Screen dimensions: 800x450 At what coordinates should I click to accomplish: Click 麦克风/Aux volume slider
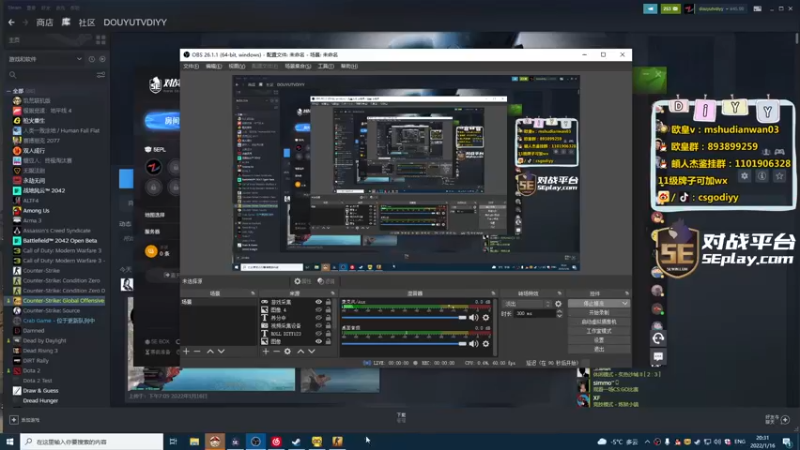404,317
